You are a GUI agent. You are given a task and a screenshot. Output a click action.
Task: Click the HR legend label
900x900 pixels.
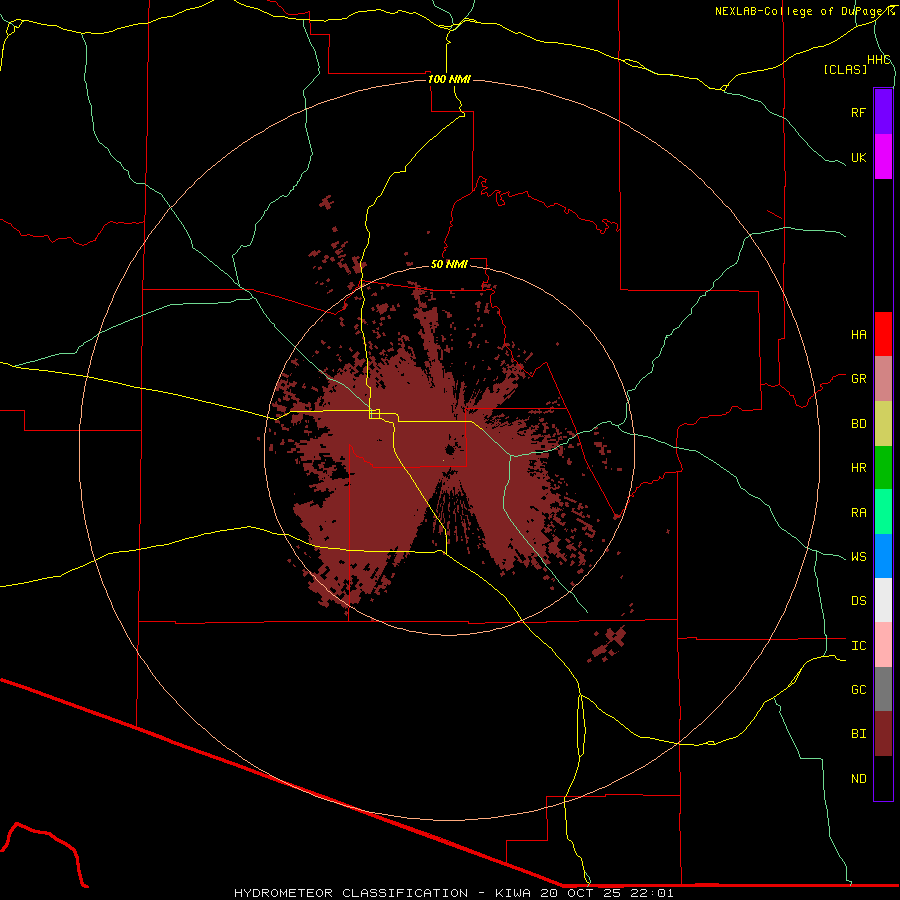[x=858, y=468]
